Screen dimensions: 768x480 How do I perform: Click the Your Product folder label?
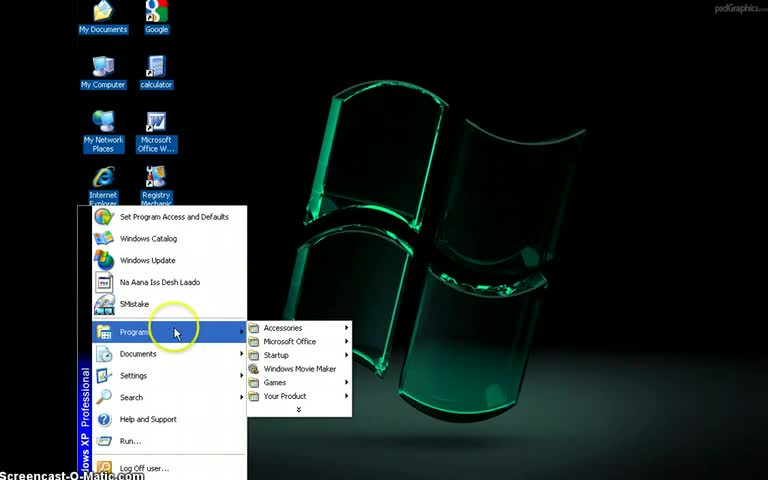point(285,396)
